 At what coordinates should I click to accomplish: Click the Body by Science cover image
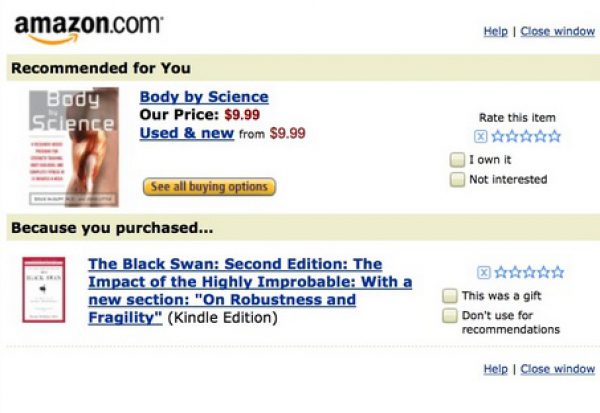pos(73,147)
